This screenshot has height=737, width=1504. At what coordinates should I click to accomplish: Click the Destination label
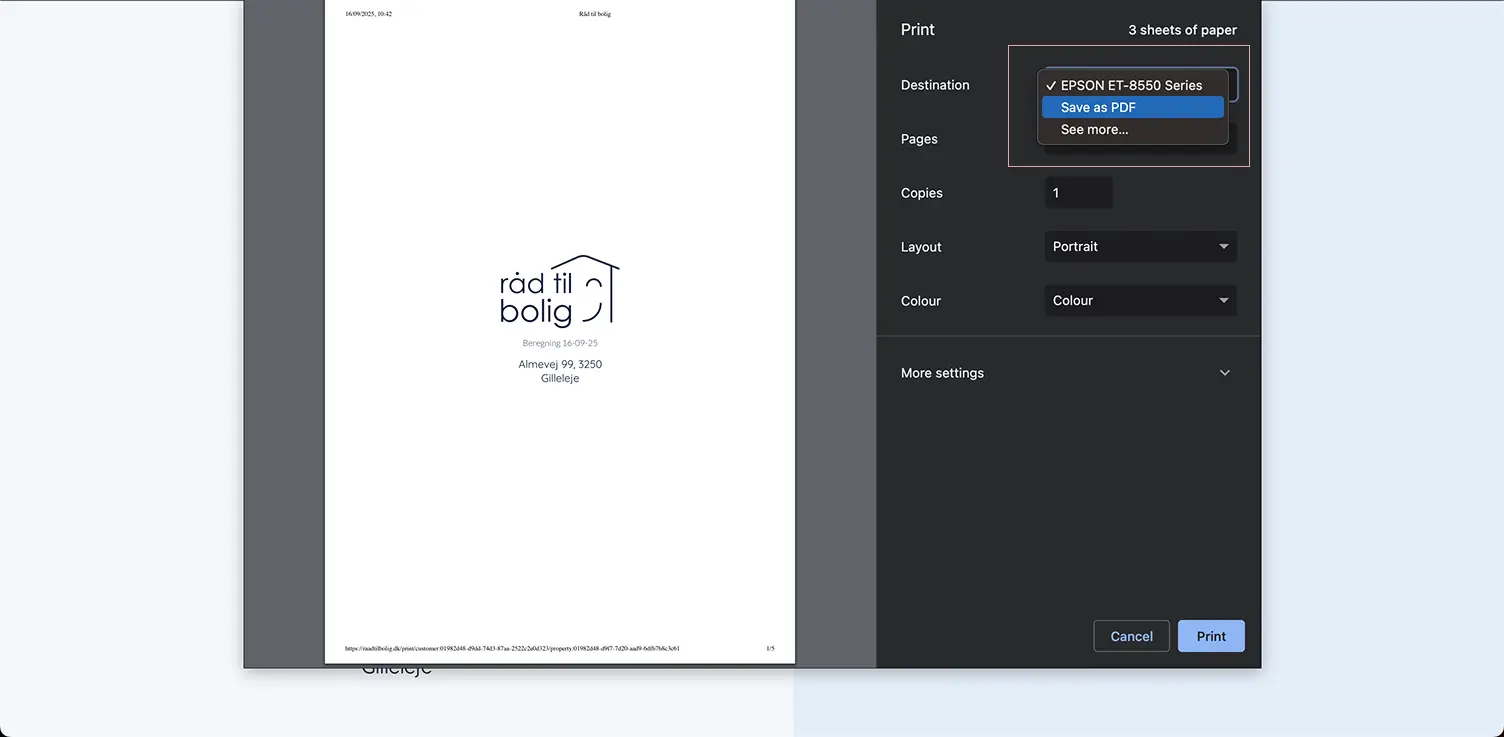pyautogui.click(x=935, y=85)
